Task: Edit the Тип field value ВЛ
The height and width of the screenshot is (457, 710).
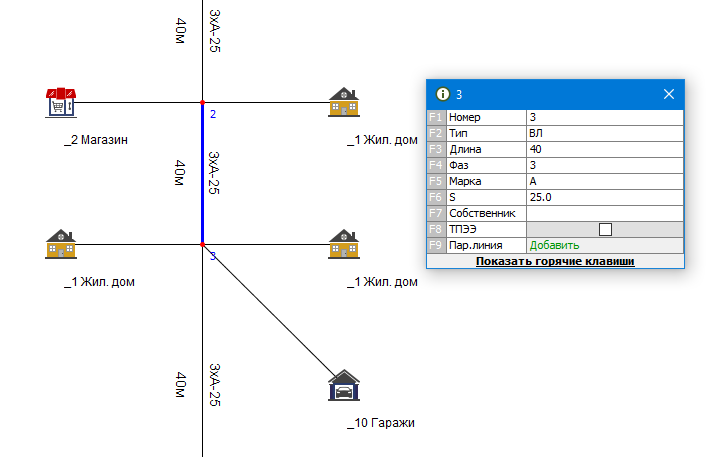Action: [605, 133]
